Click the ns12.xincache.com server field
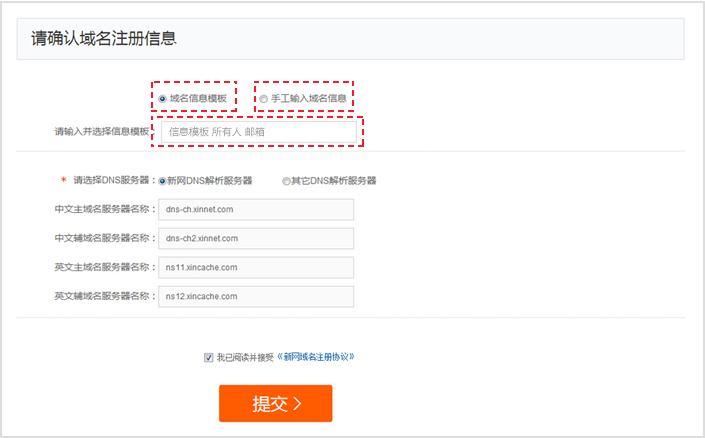Image resolution: width=705 pixels, height=438 pixels. click(x=256, y=297)
